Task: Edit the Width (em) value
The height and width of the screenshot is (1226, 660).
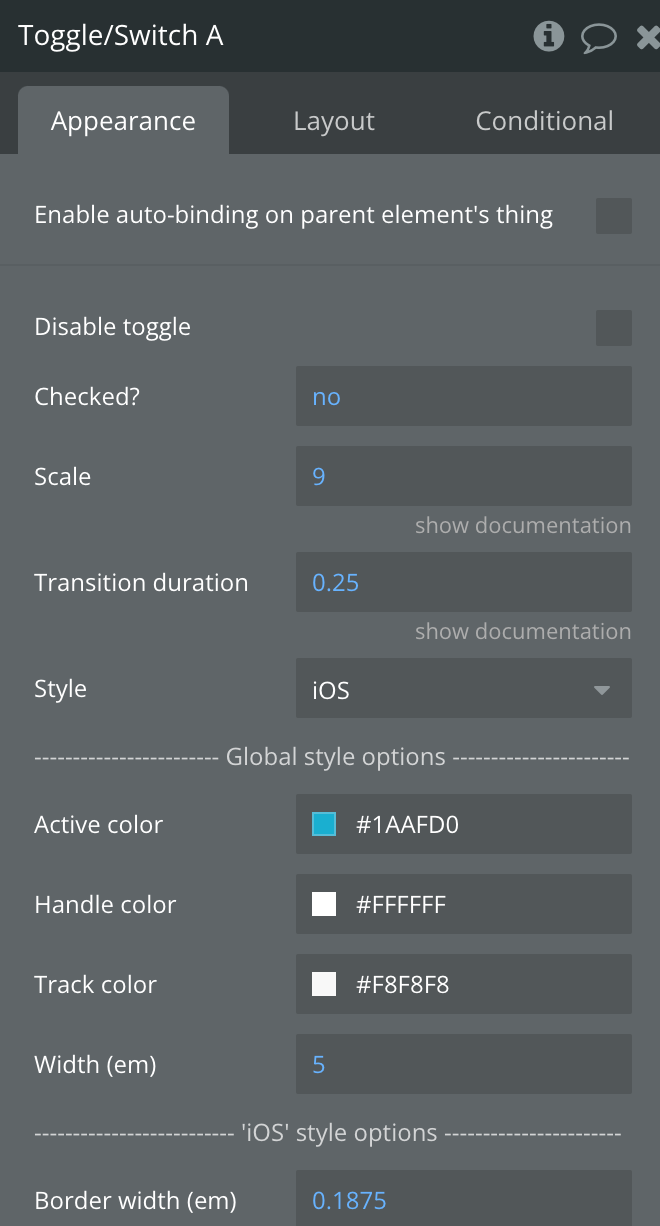Action: pyautogui.click(x=464, y=1064)
